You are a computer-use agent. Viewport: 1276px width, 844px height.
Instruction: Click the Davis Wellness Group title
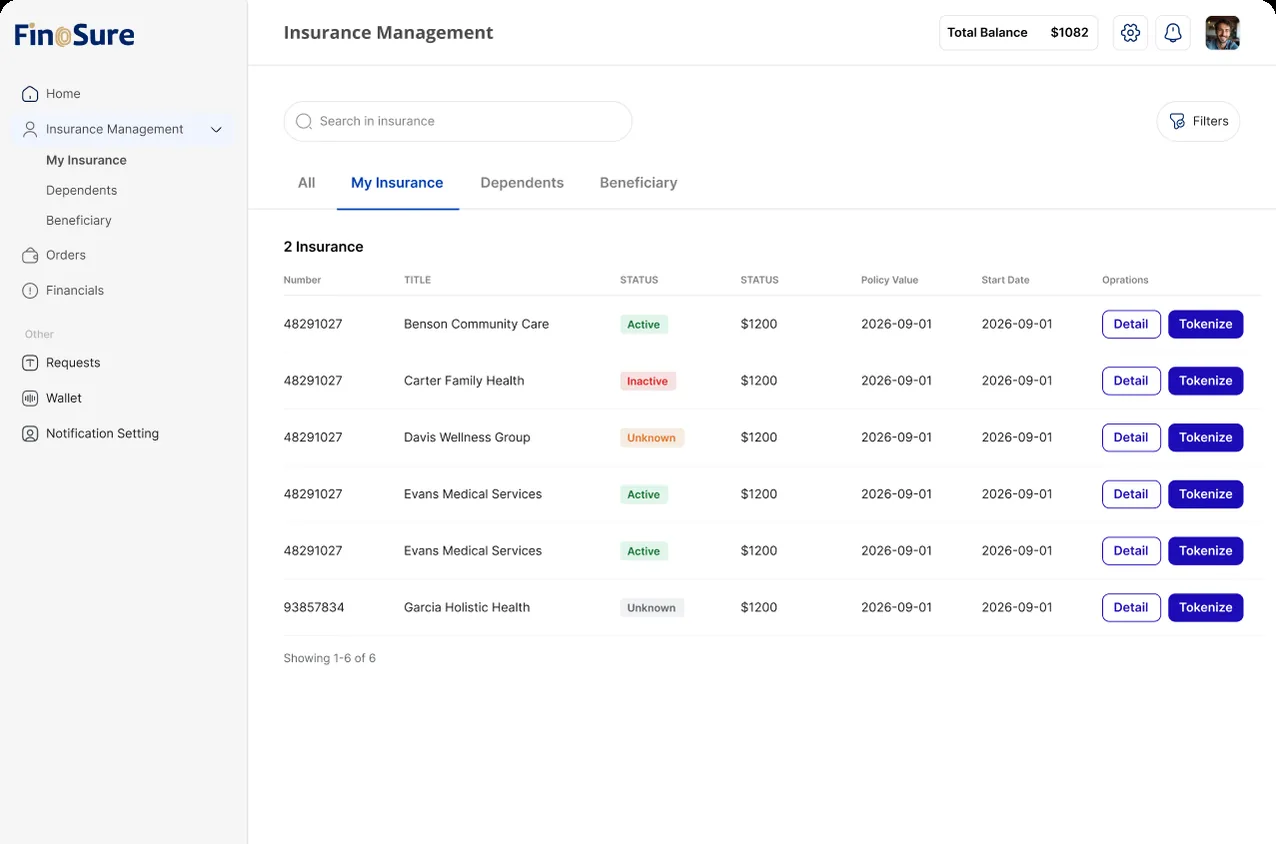coord(467,437)
